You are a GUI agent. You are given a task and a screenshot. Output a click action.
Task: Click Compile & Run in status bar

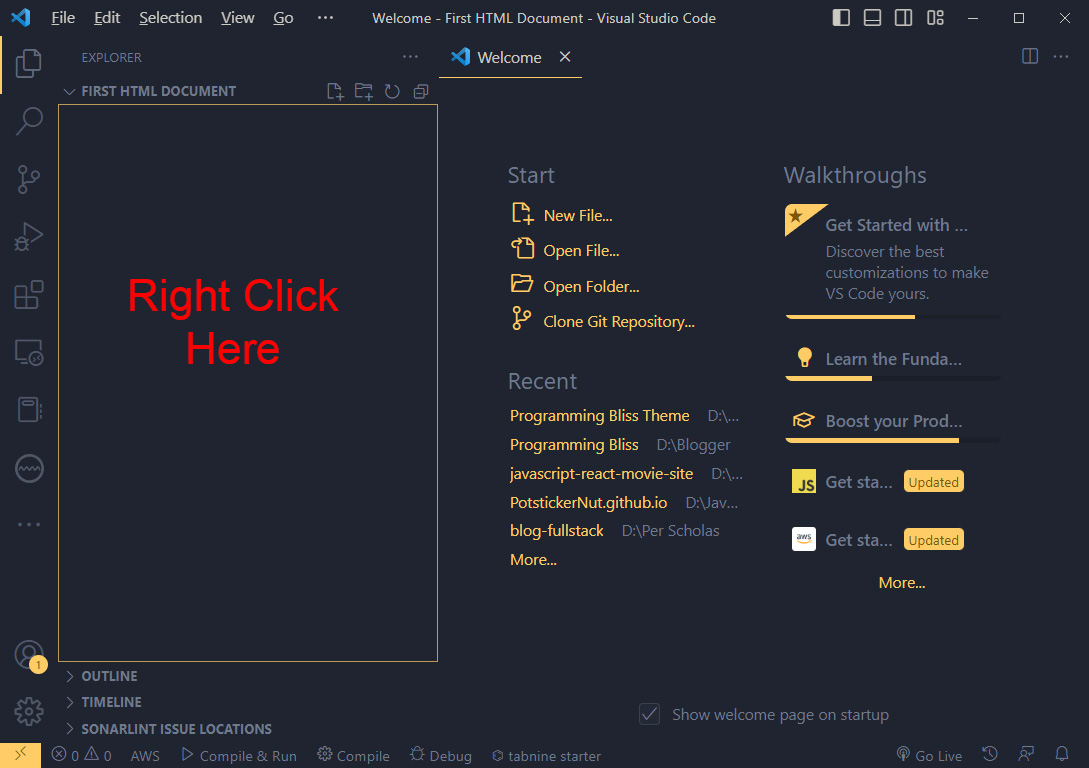point(239,756)
